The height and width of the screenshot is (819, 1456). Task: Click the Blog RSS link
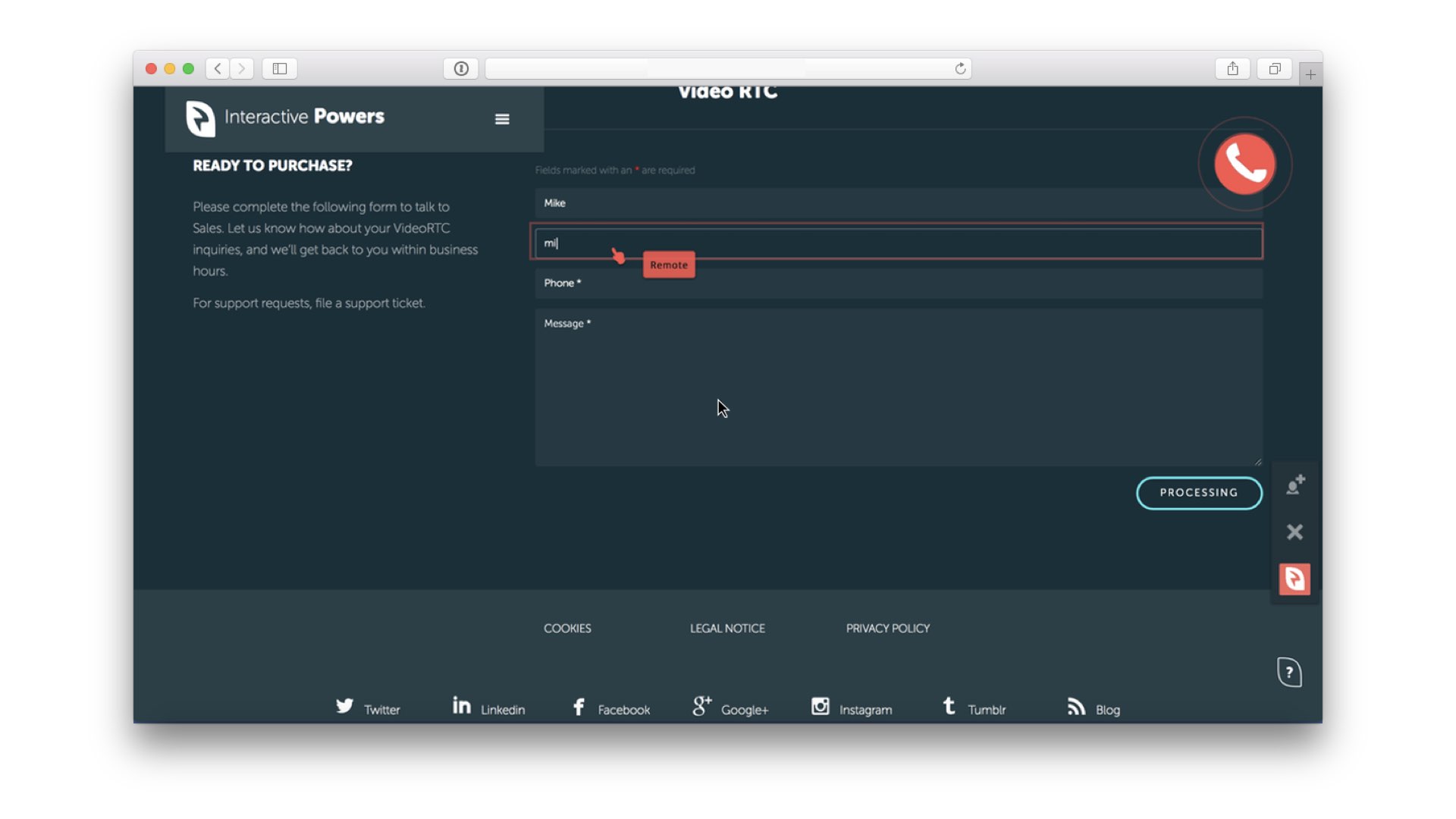[1093, 708]
